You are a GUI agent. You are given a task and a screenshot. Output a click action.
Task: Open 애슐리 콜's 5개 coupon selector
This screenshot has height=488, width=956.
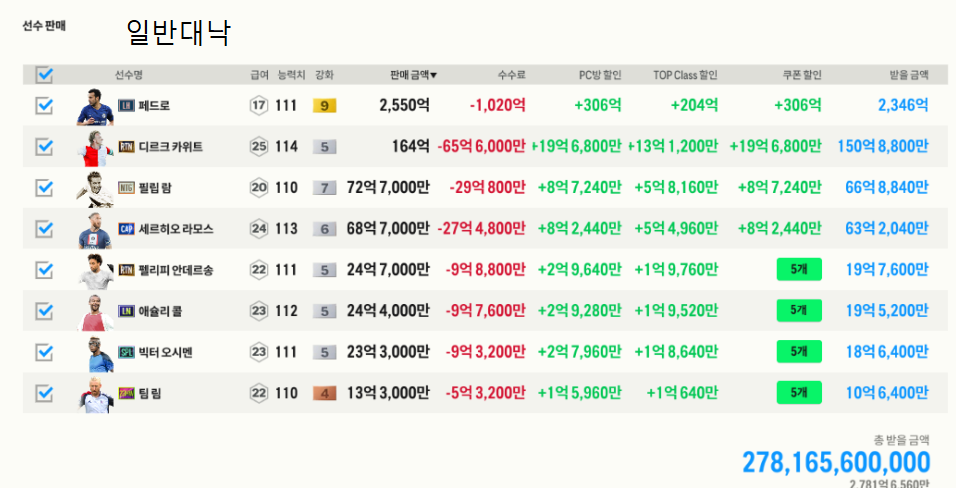[798, 310]
